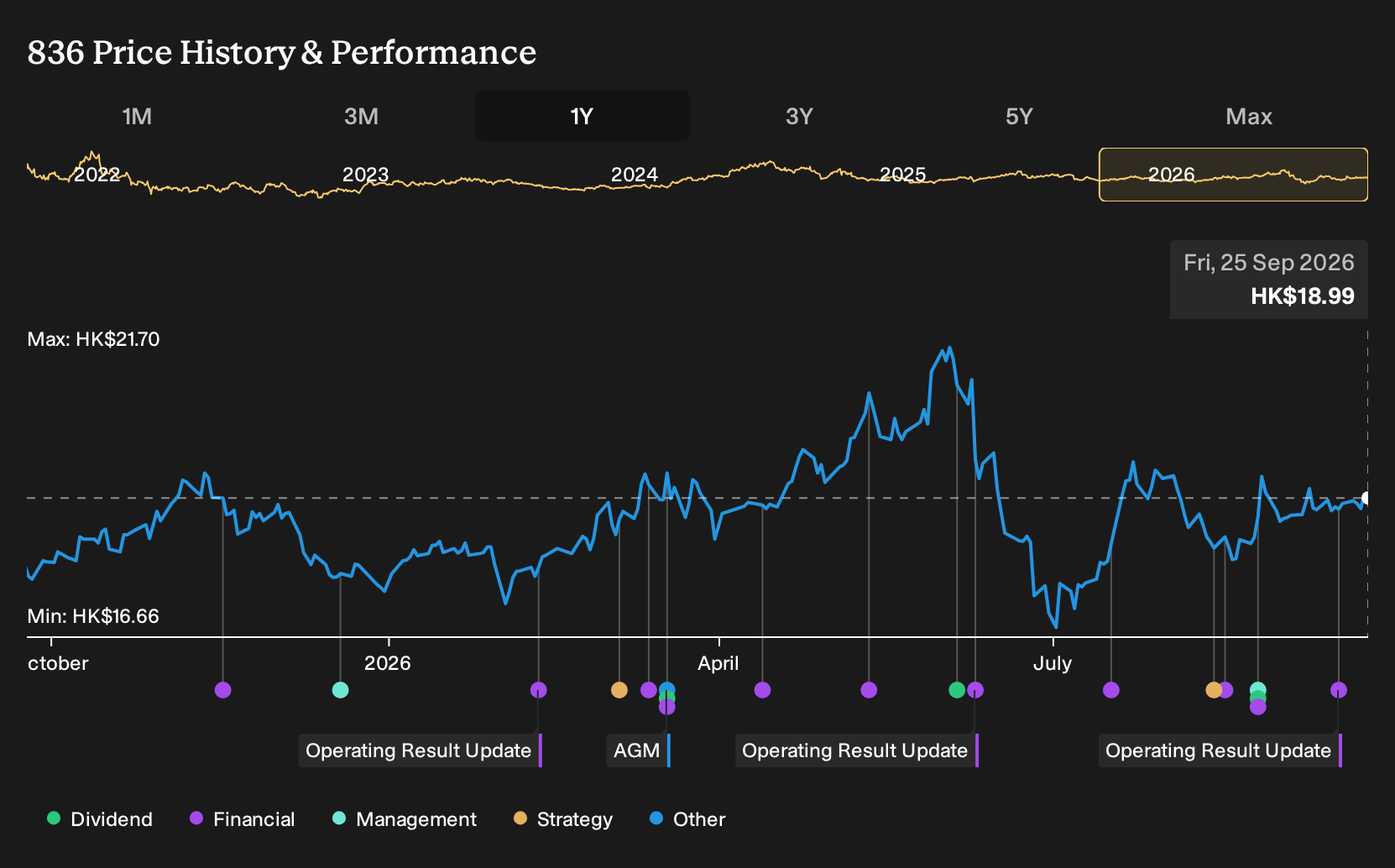Switch to the 3Y time range tab
The width and height of the screenshot is (1395, 868).
[x=799, y=116]
